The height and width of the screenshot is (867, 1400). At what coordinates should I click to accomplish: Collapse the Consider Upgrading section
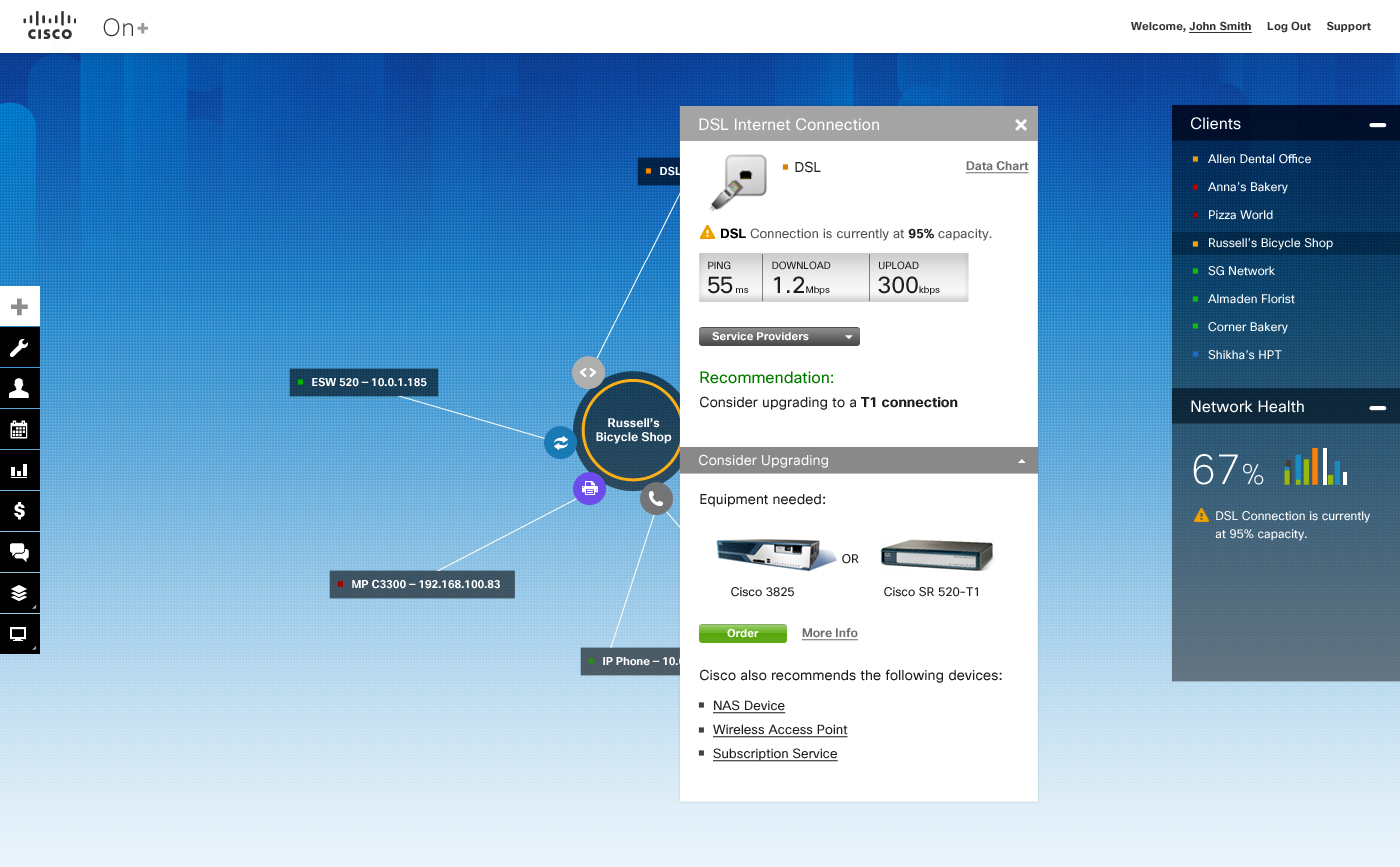[1021, 461]
